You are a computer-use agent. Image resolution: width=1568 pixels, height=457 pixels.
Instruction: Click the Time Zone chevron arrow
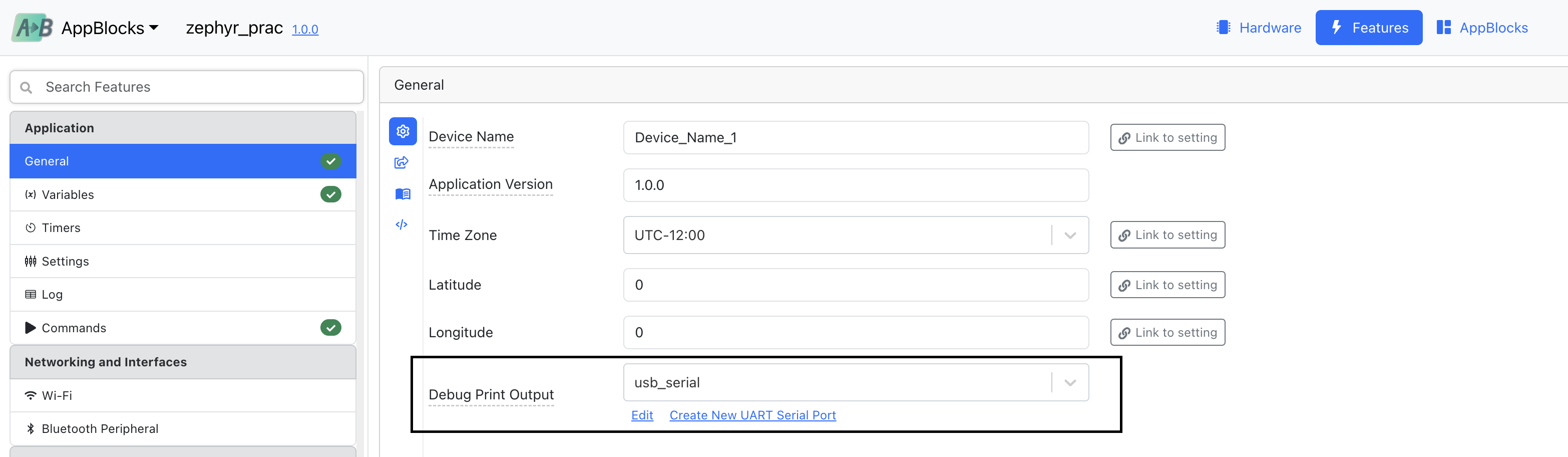(x=1070, y=235)
